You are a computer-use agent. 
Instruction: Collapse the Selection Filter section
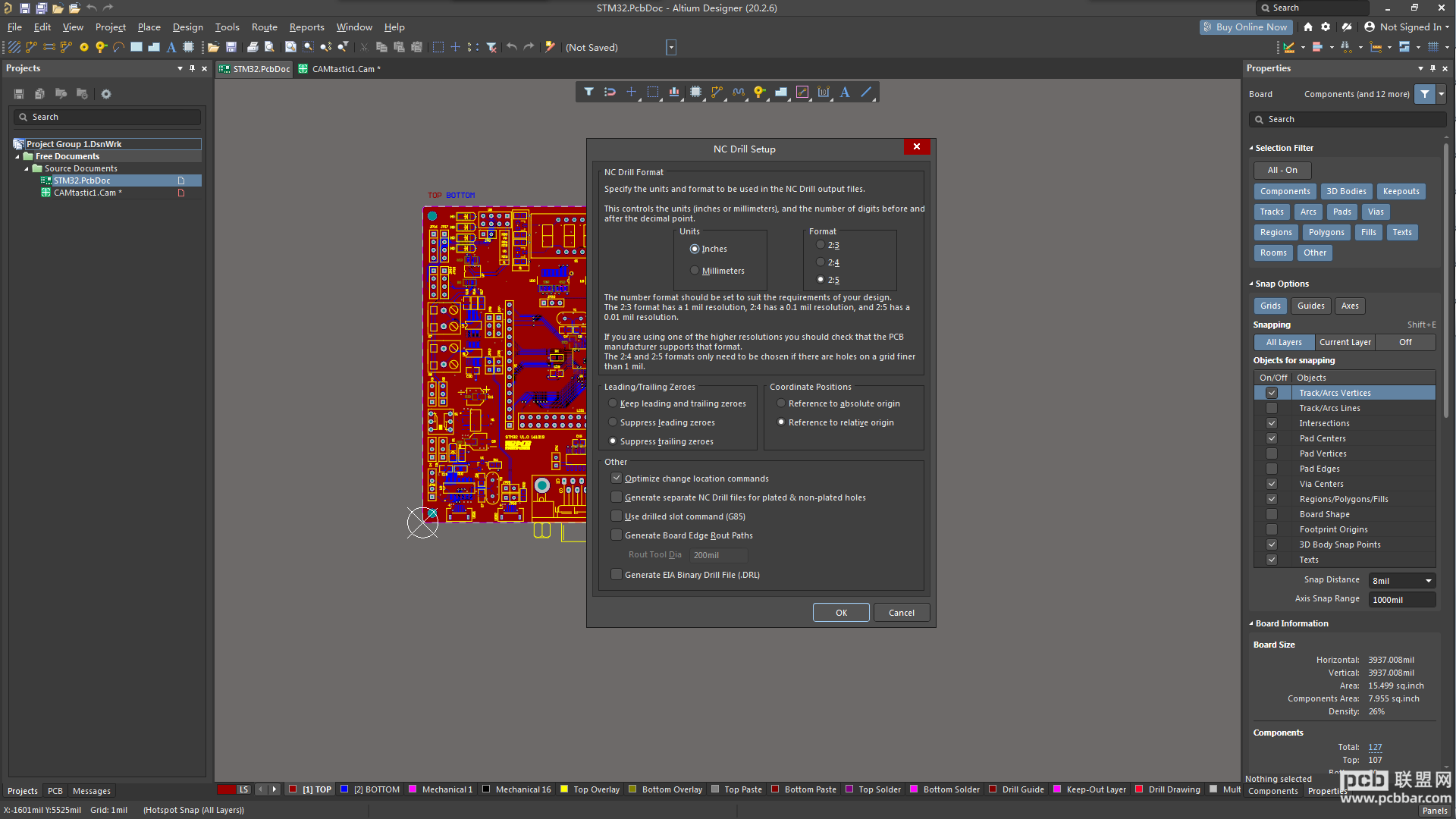[x=1251, y=148]
